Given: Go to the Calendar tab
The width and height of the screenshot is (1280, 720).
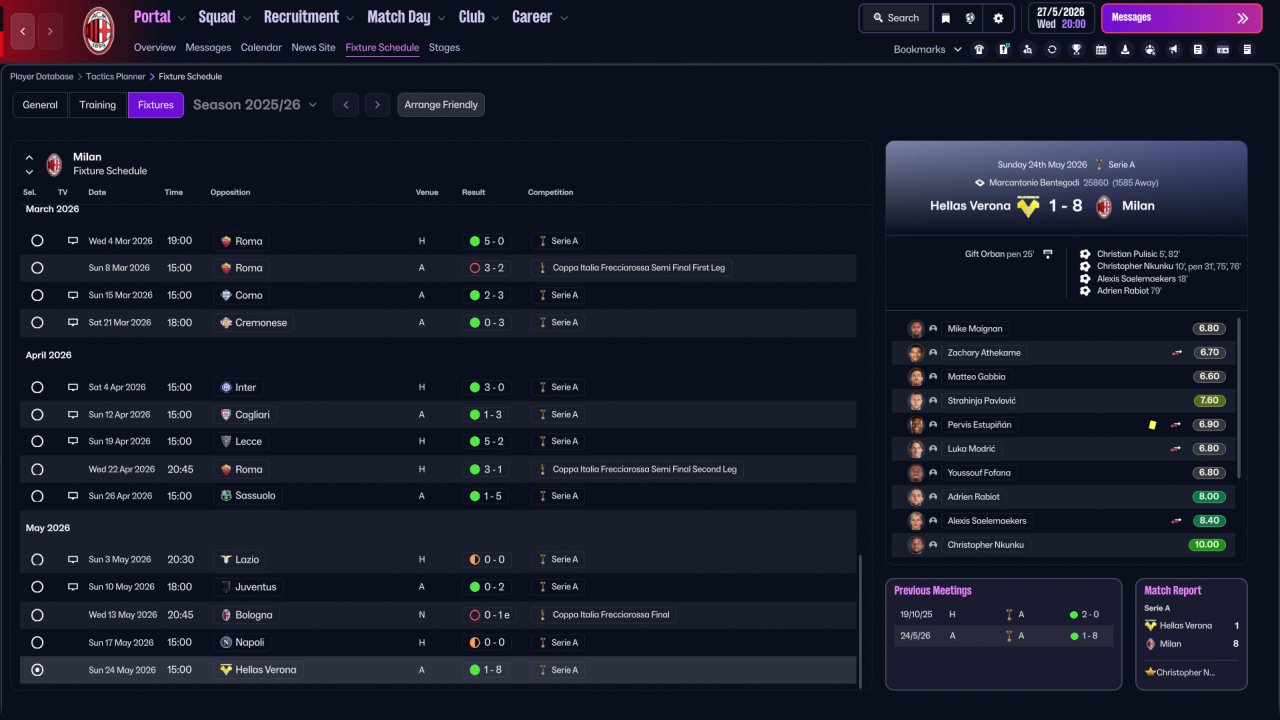Looking at the screenshot, I should [x=261, y=48].
